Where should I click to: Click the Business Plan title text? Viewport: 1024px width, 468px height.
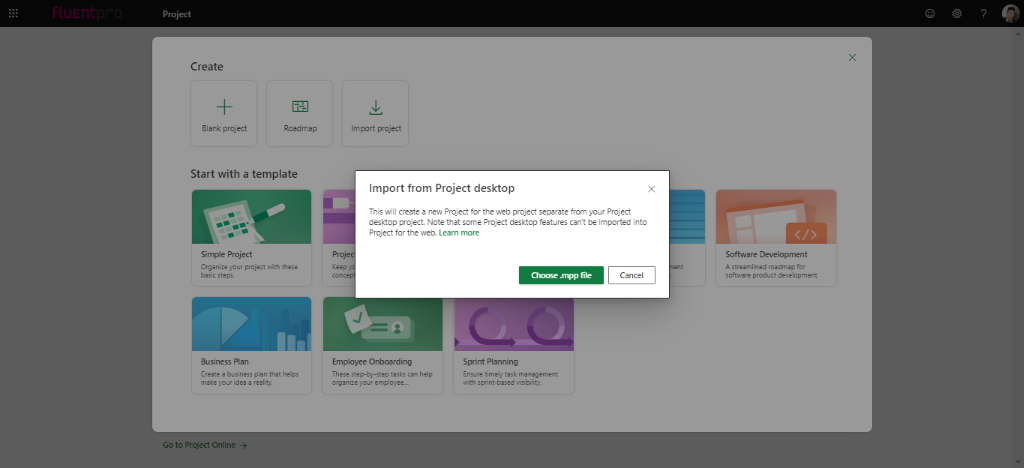click(225, 362)
